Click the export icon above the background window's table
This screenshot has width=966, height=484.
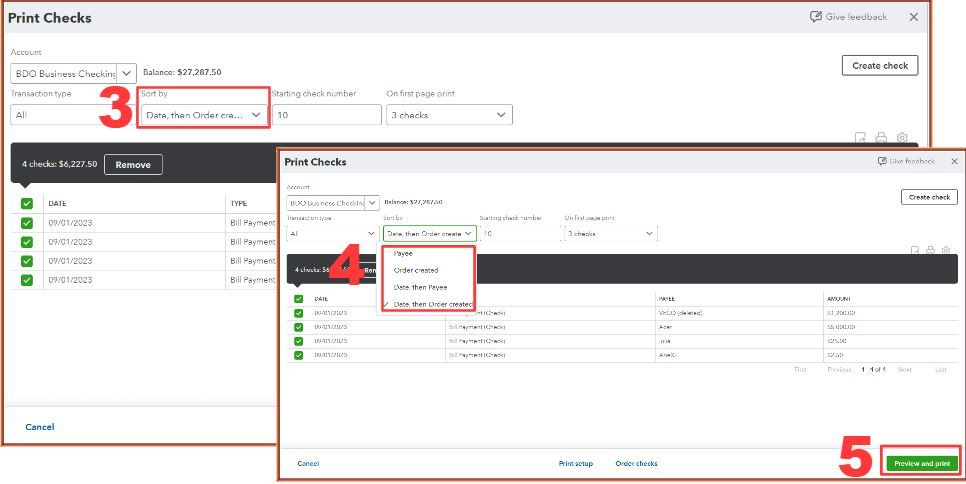point(861,137)
